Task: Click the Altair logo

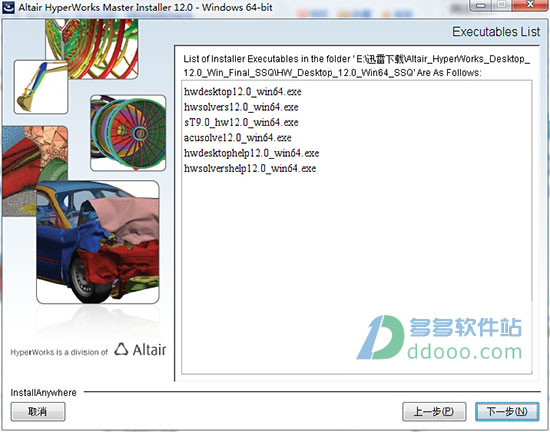Action: tap(140, 350)
